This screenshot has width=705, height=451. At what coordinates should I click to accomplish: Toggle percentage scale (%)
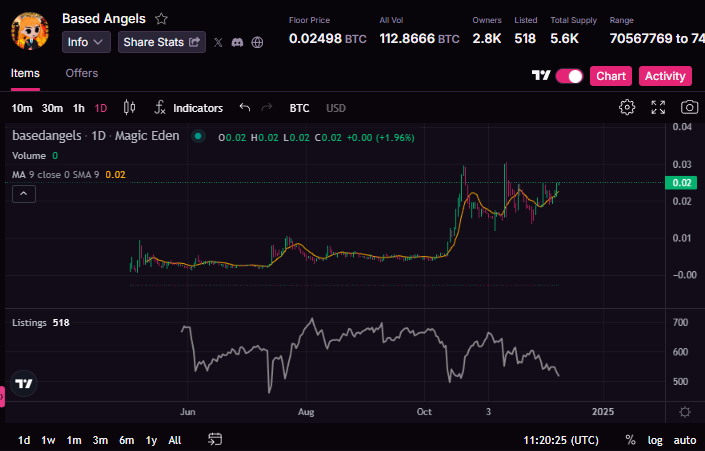point(630,440)
